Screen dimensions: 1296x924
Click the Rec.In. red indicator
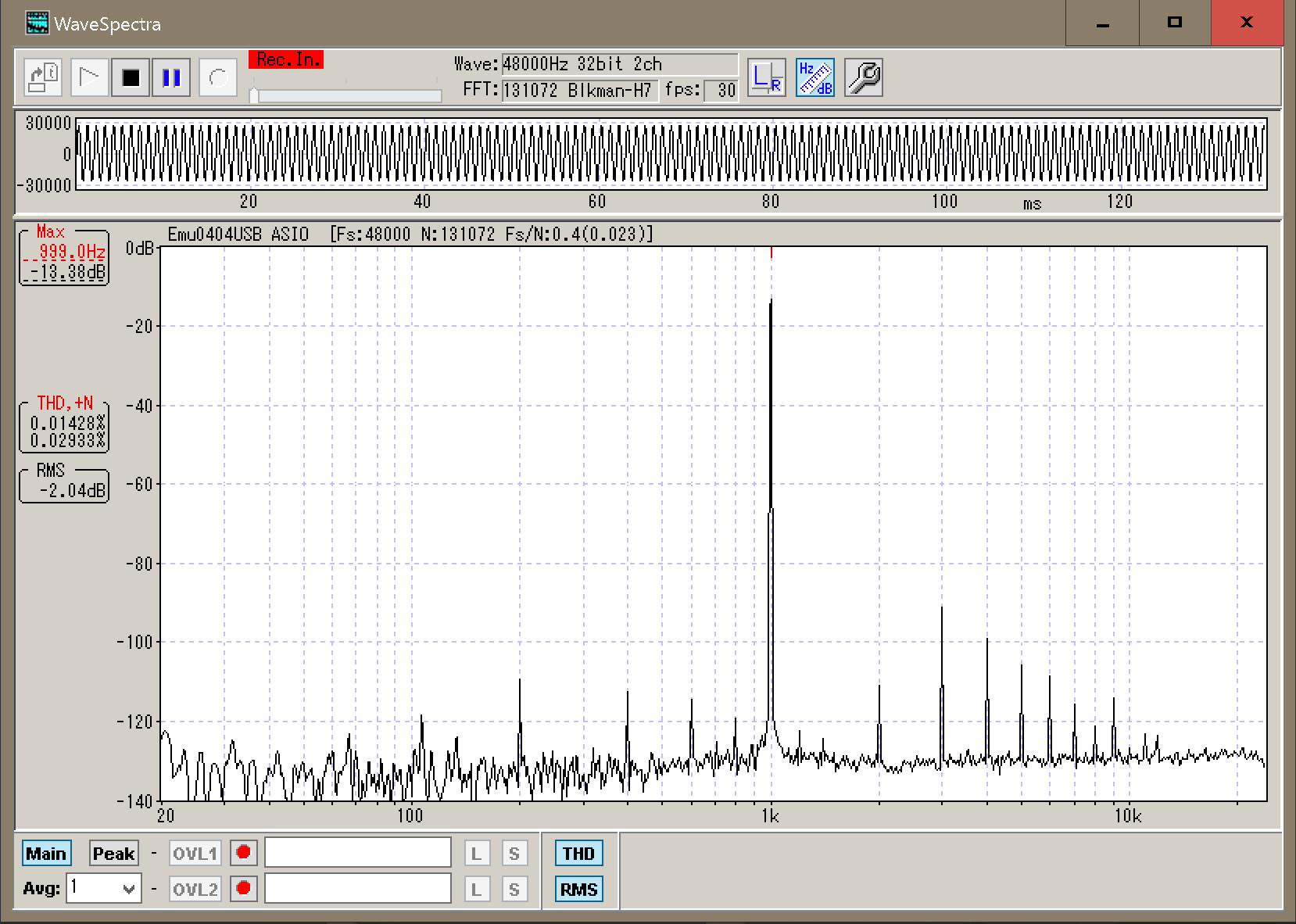(x=286, y=59)
